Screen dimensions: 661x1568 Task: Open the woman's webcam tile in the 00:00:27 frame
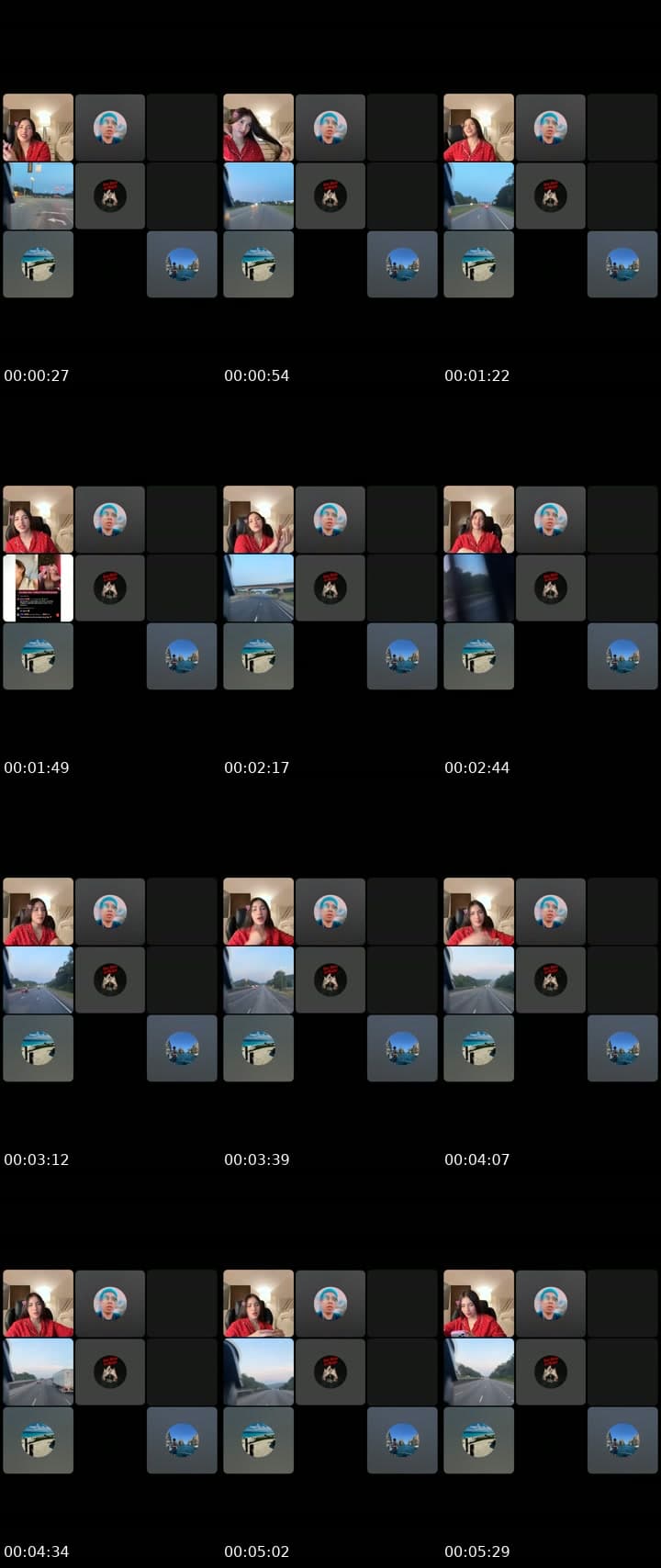[38, 128]
